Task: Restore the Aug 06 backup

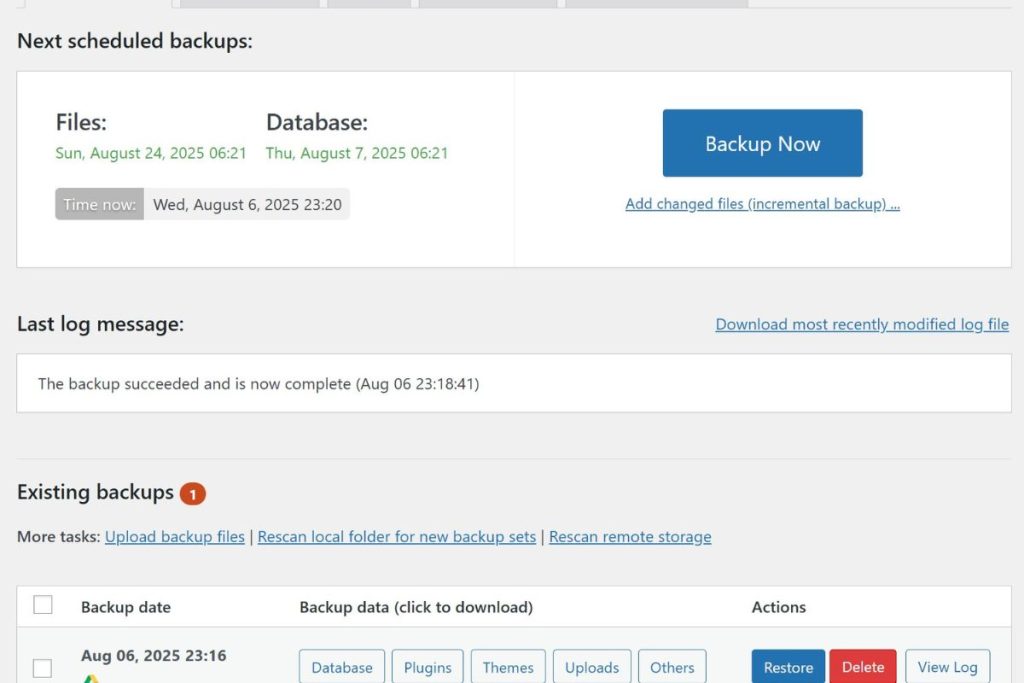Action: pyautogui.click(x=787, y=666)
